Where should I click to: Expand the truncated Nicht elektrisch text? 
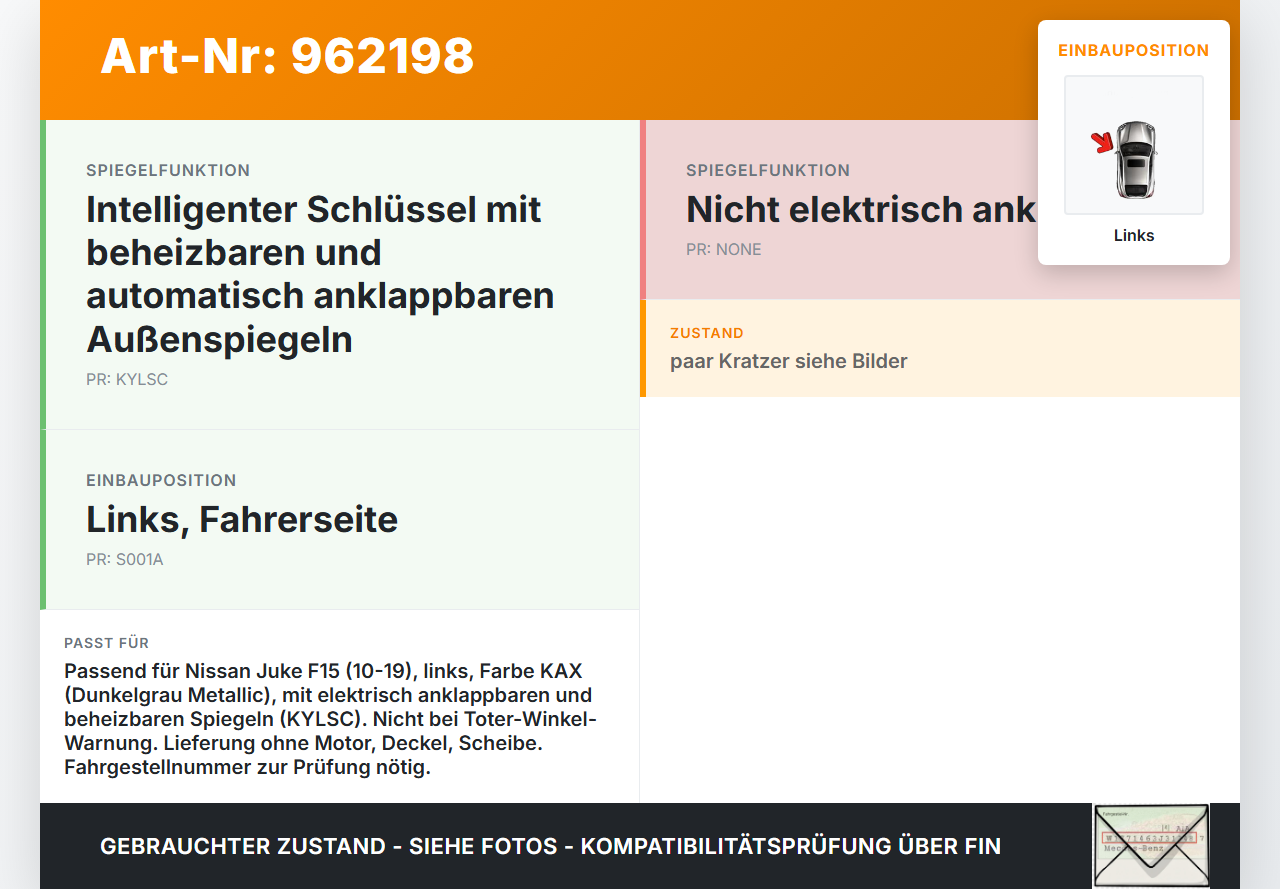[x=862, y=209]
